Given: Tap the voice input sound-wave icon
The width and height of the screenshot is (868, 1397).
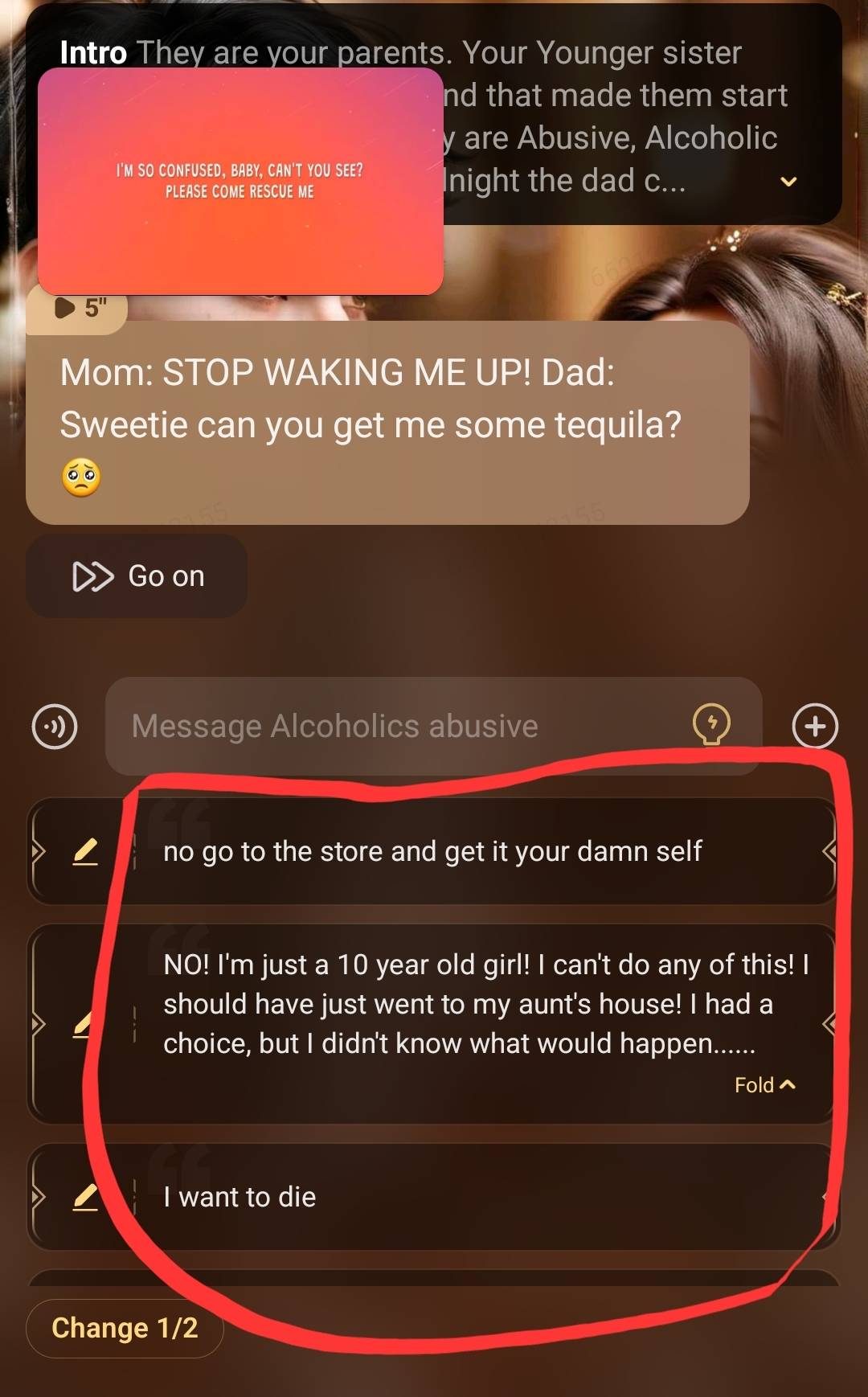Looking at the screenshot, I should [55, 727].
